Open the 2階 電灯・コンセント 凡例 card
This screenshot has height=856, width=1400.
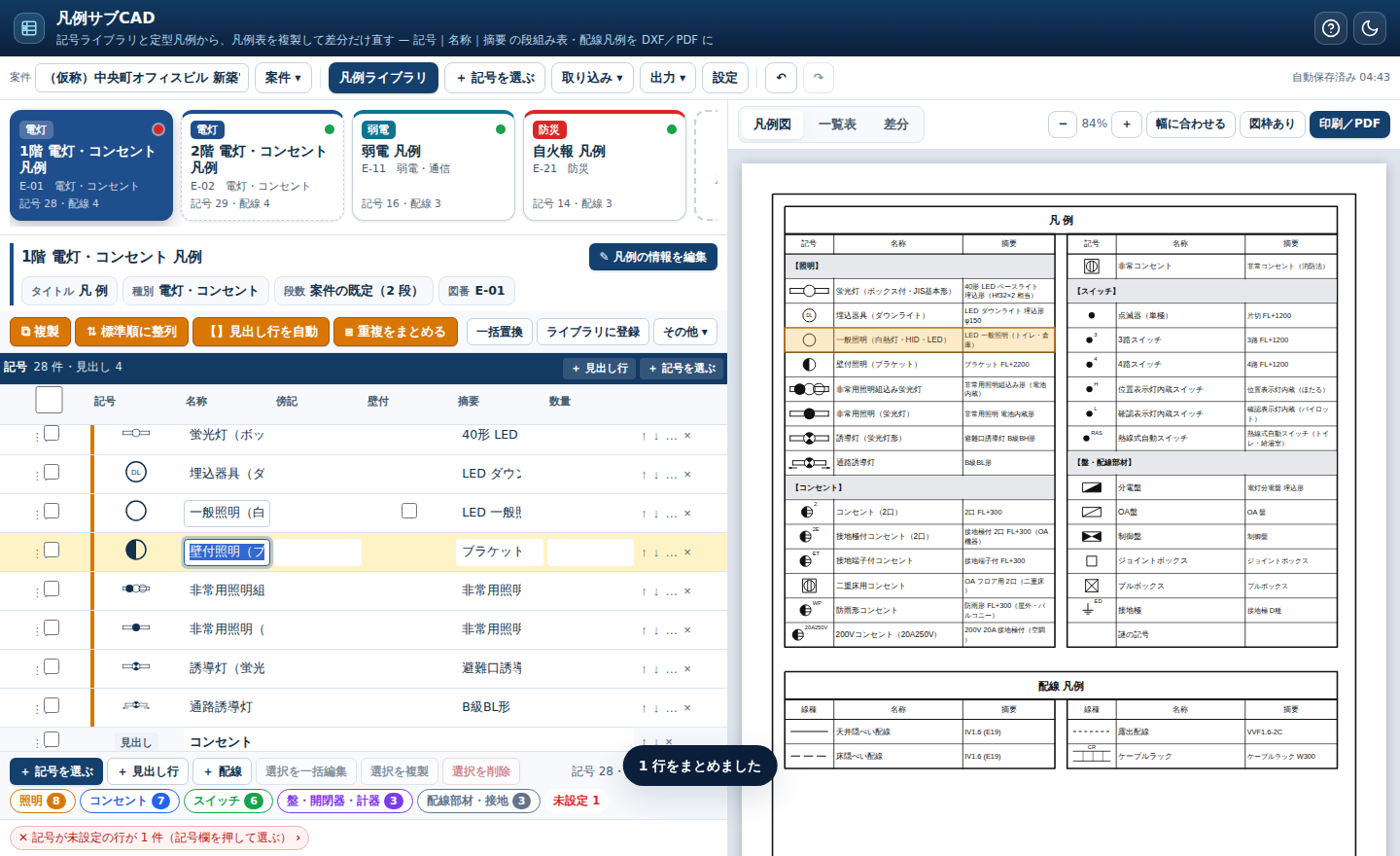click(262, 165)
